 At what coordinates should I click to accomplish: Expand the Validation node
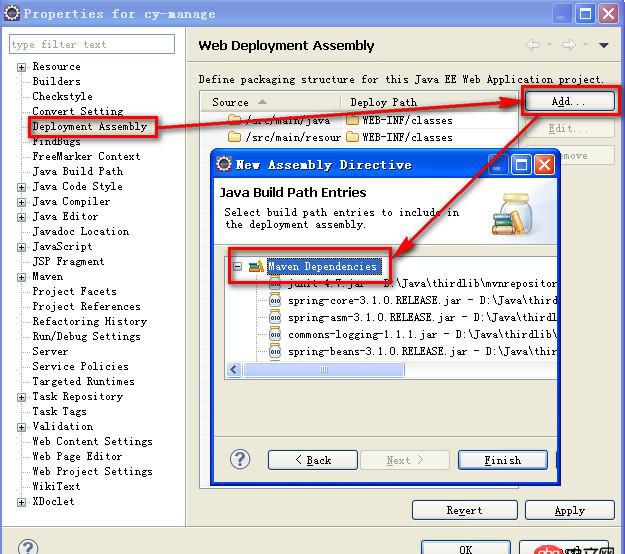click(x=22, y=427)
